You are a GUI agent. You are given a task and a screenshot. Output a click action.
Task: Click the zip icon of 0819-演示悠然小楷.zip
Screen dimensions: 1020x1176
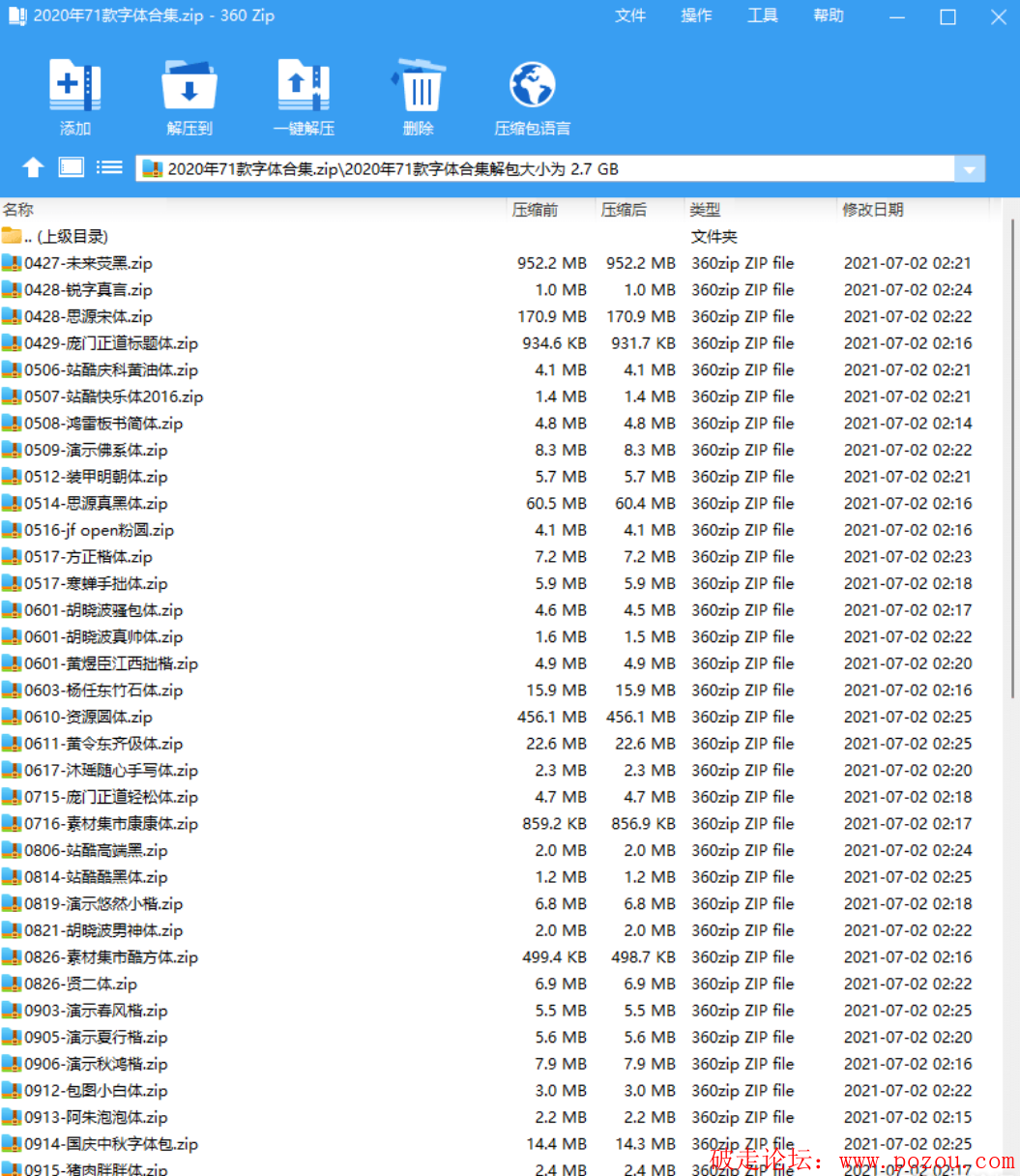pos(12,904)
